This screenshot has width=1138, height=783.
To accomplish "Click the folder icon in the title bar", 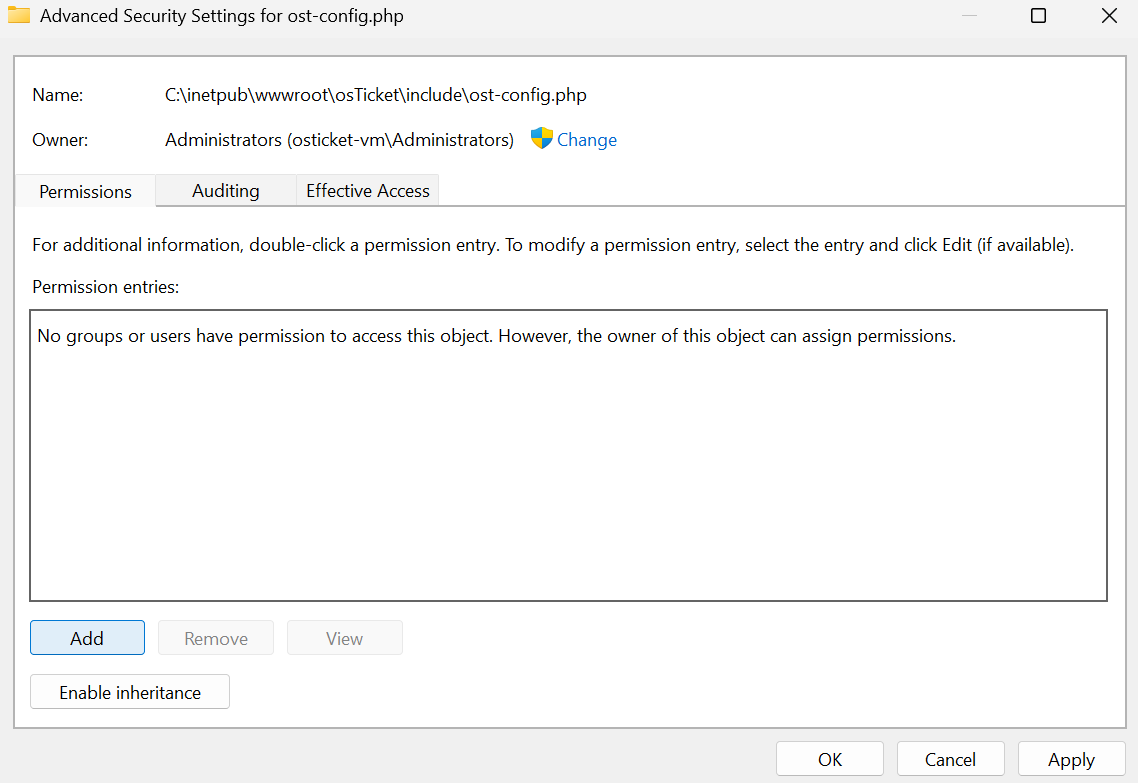I will [18, 16].
